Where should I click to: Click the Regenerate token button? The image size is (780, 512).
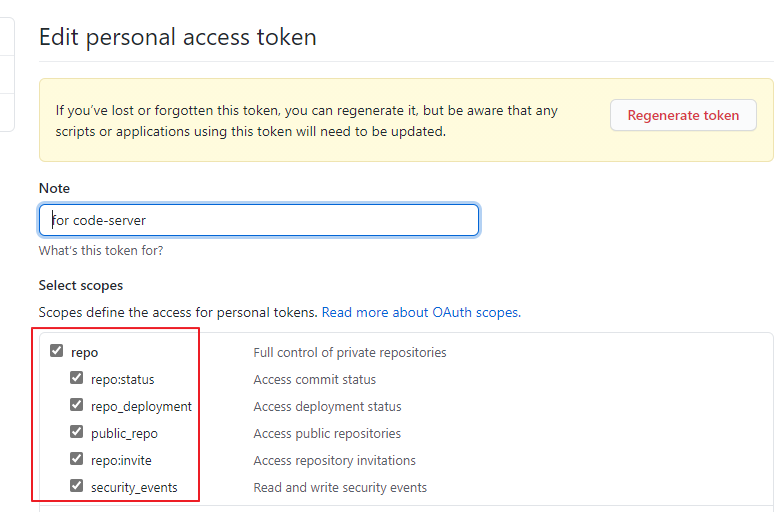(683, 115)
